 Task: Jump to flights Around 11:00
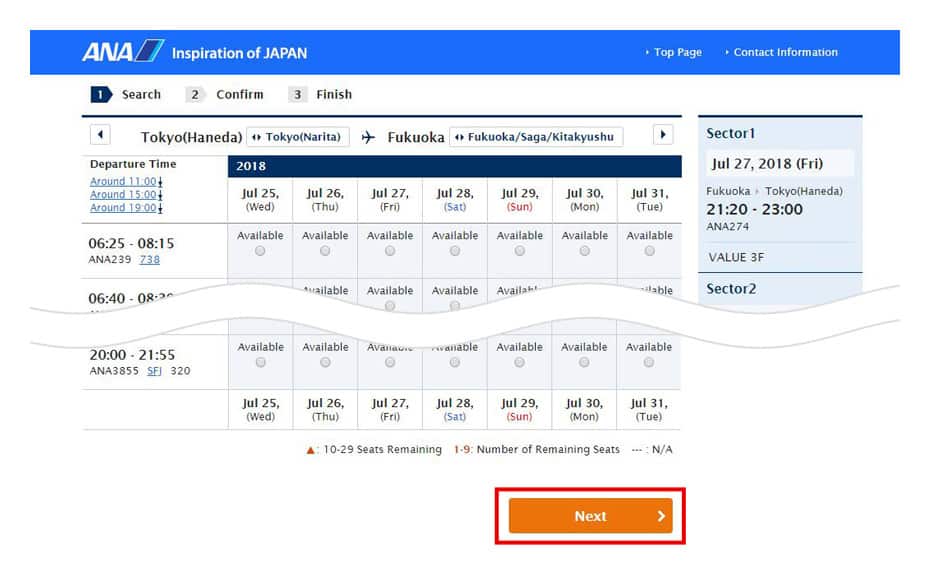(x=124, y=182)
